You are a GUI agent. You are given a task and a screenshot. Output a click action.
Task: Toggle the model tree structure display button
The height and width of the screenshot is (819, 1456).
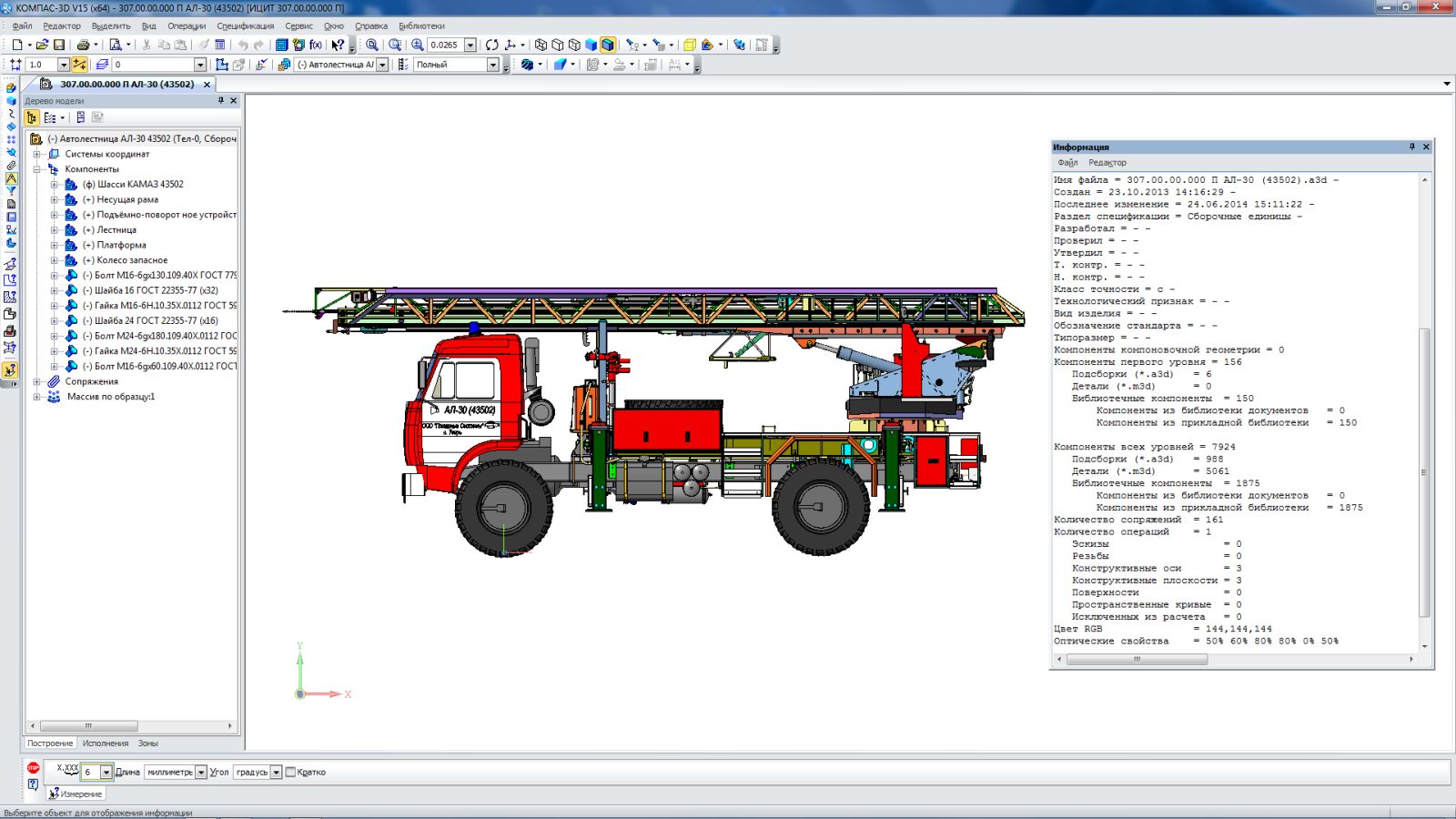[32, 117]
